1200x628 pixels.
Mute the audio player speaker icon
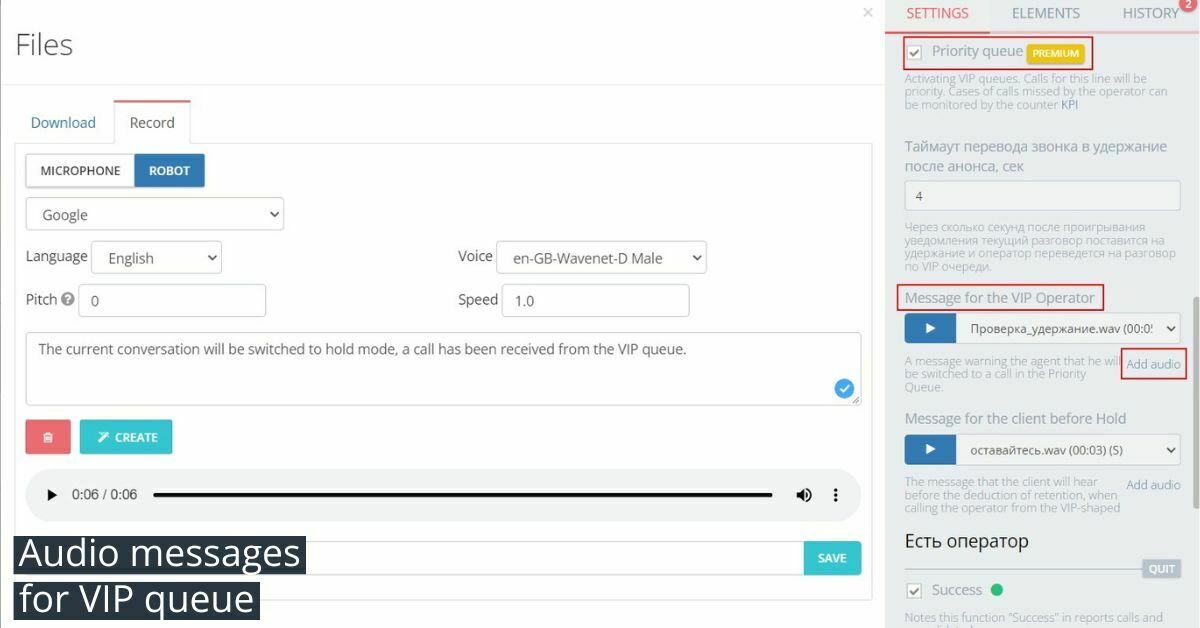pyautogui.click(x=804, y=494)
